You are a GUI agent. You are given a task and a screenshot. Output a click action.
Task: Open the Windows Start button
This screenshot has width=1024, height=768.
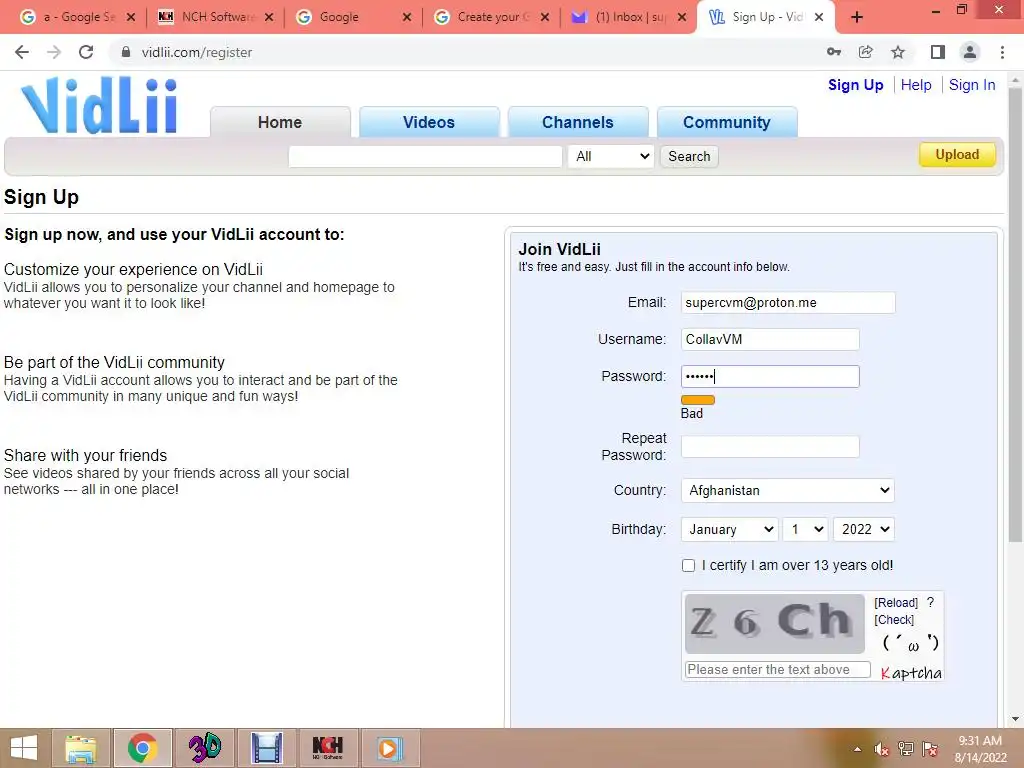click(24, 748)
